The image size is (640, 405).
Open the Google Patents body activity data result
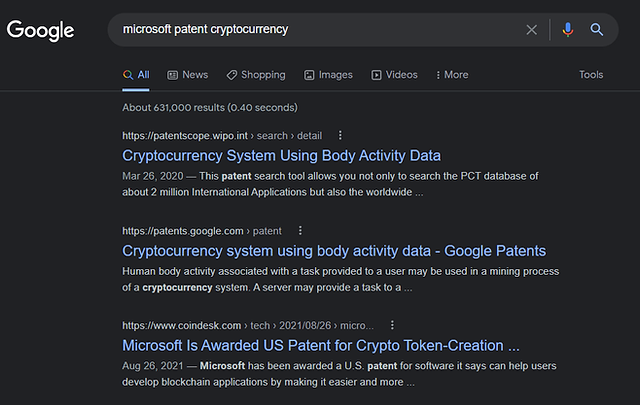pos(334,251)
